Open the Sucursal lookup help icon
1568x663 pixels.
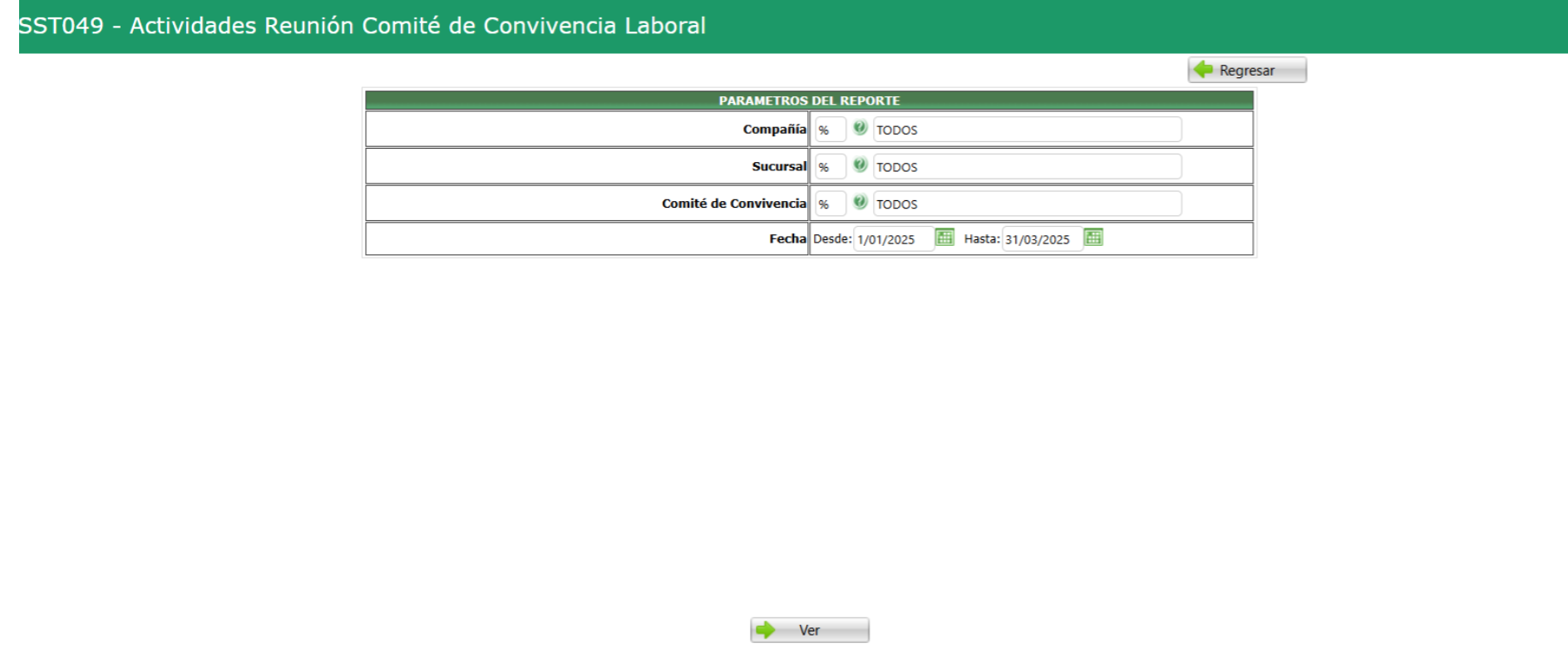click(x=860, y=165)
